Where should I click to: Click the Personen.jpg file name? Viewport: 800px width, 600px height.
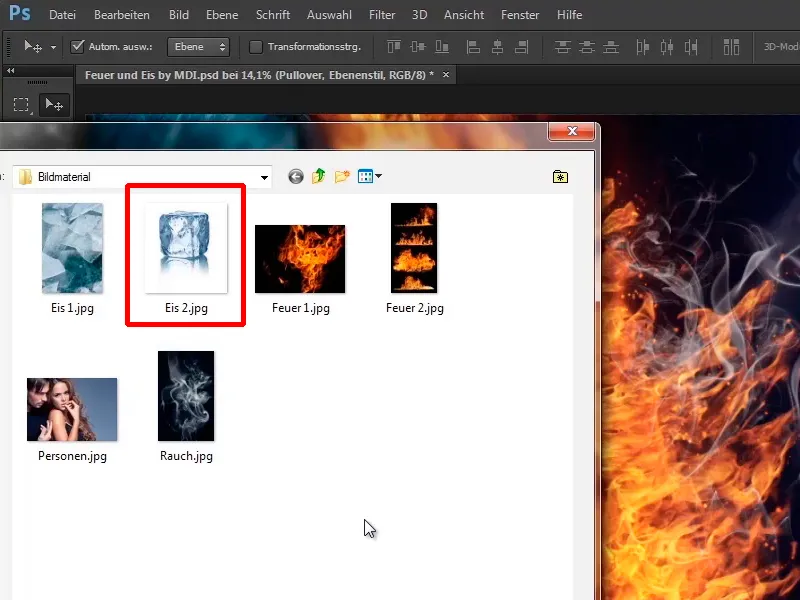[72, 456]
